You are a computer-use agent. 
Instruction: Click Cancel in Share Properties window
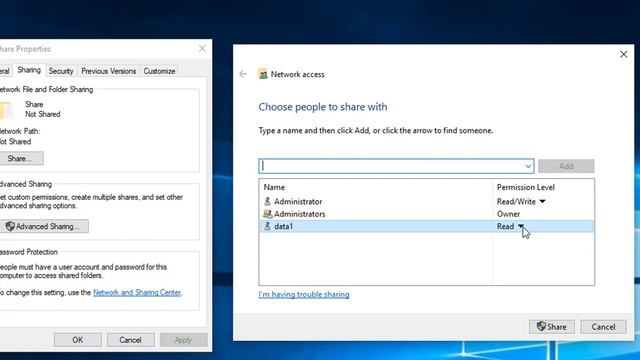click(130, 340)
